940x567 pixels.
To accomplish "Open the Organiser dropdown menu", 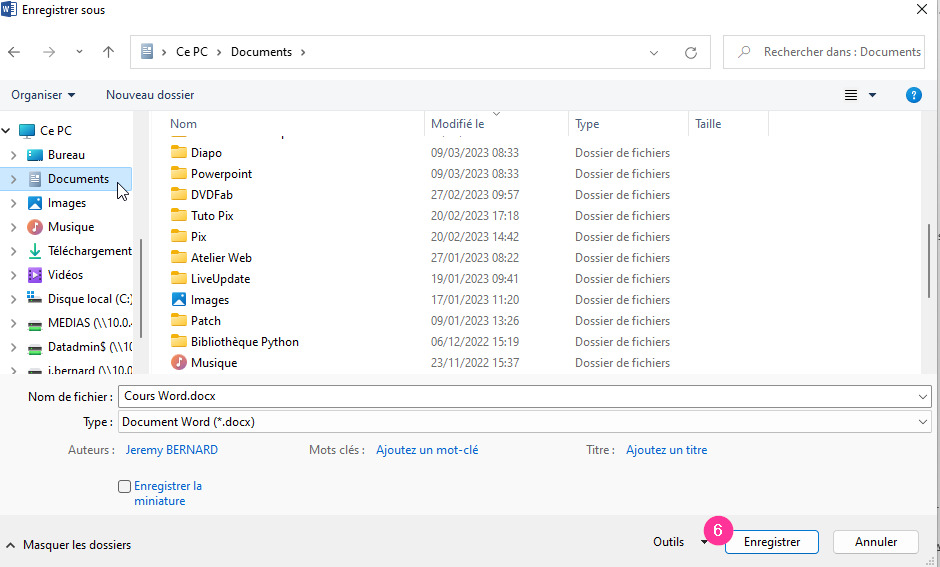I will [x=43, y=95].
